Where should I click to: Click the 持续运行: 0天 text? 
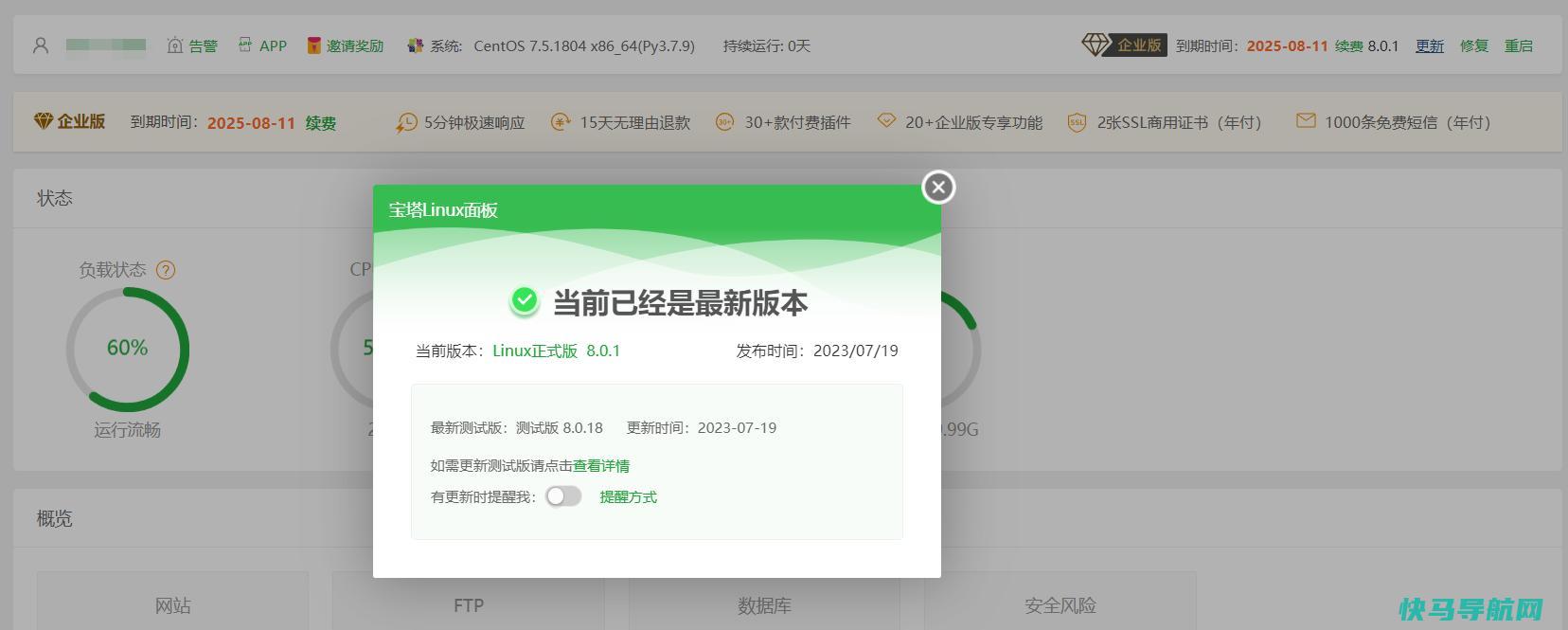coord(767,45)
